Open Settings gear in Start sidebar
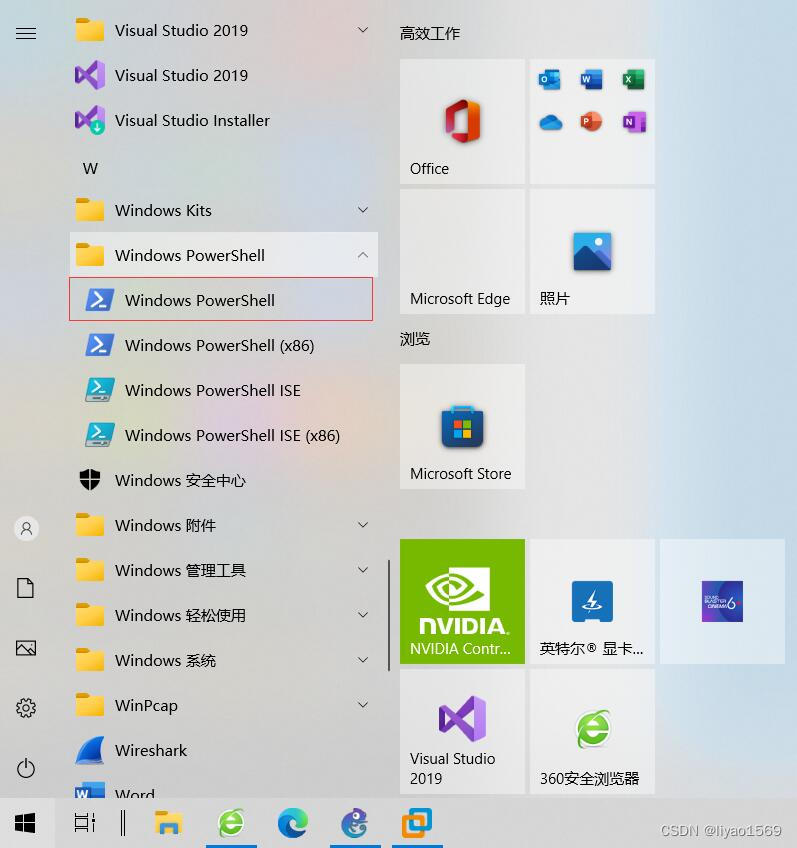This screenshot has width=797, height=848. (x=26, y=707)
